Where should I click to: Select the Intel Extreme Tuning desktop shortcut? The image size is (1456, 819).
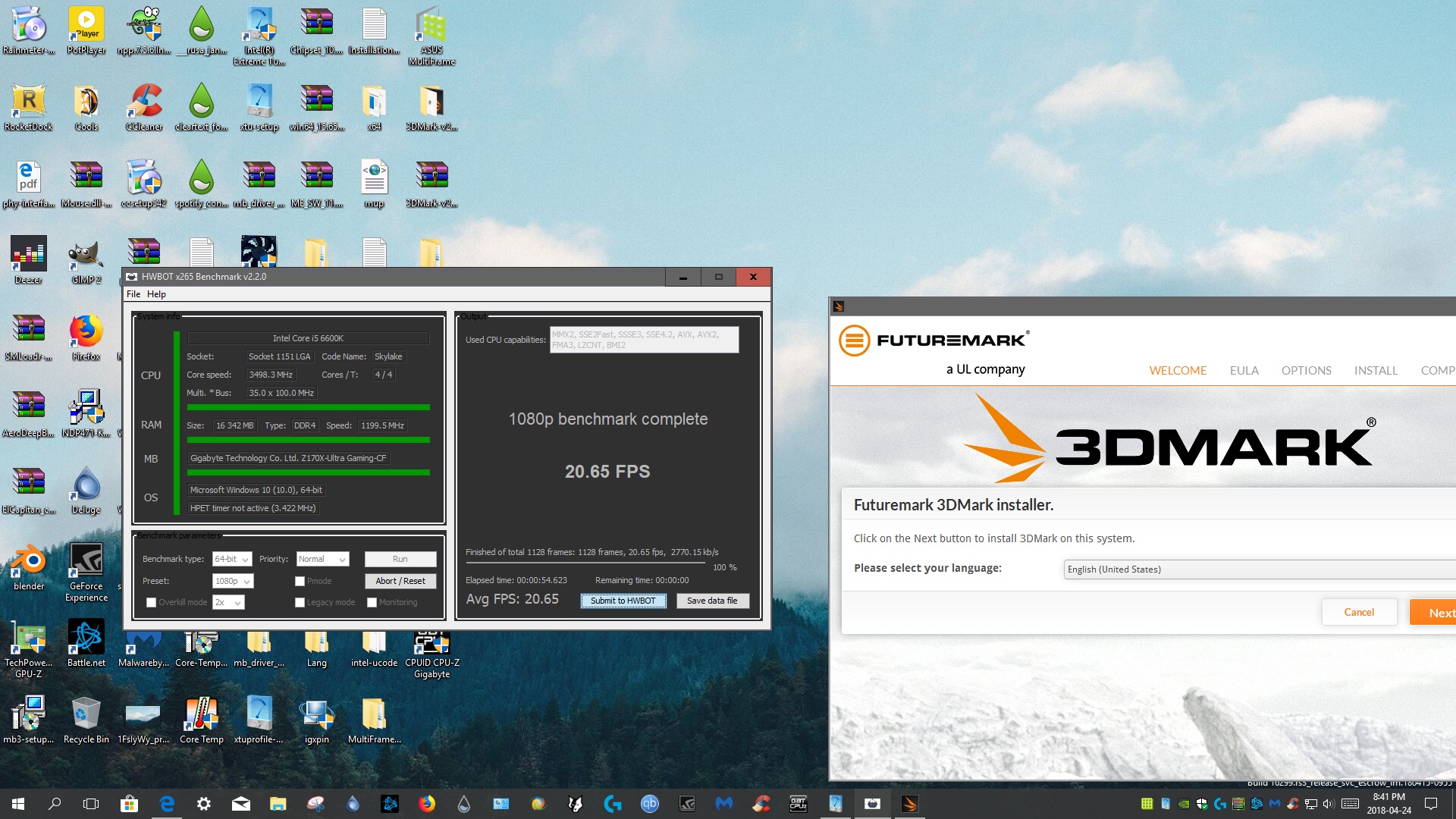[259, 36]
